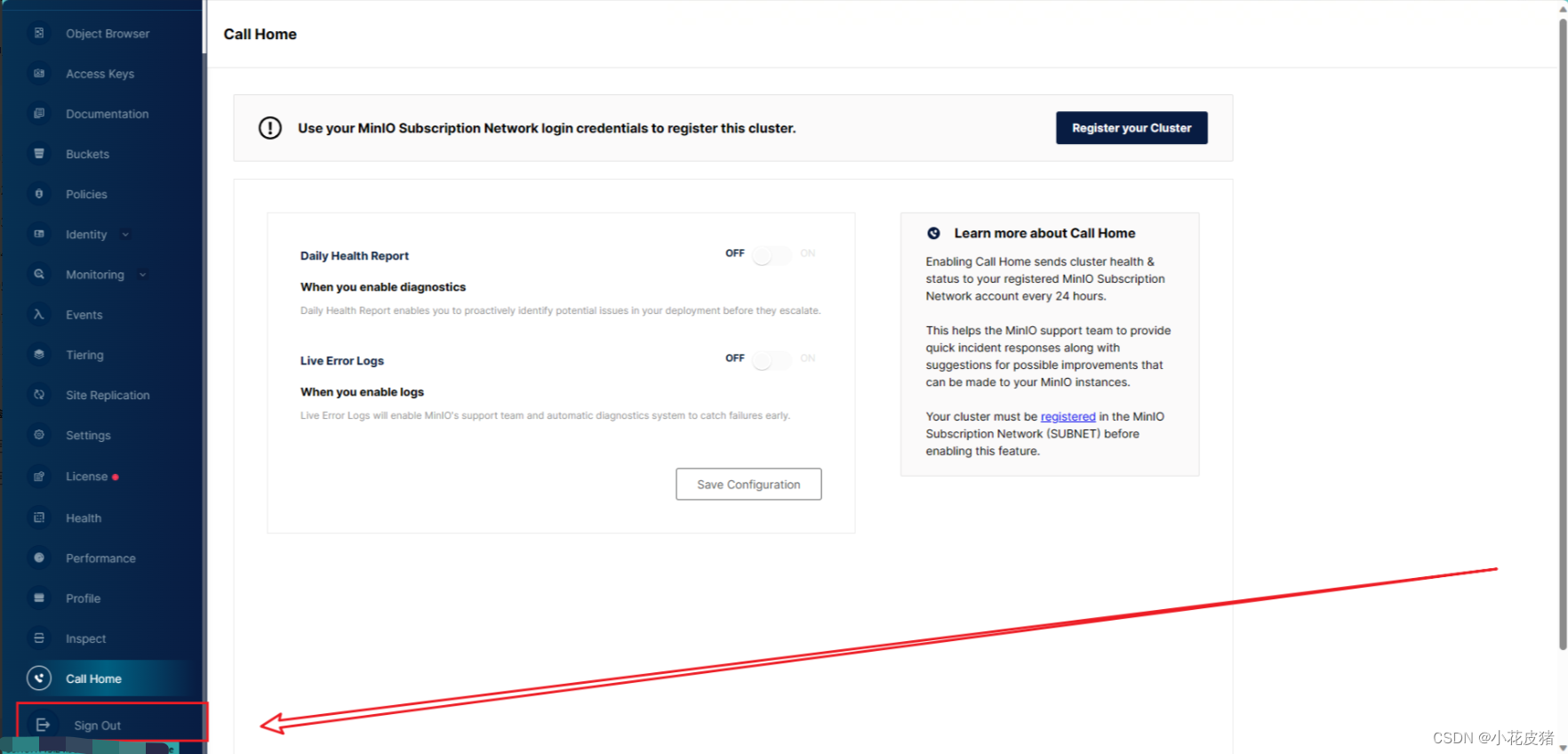1568x754 pixels.
Task: Follow the 'registered' hyperlink
Action: [1068, 416]
